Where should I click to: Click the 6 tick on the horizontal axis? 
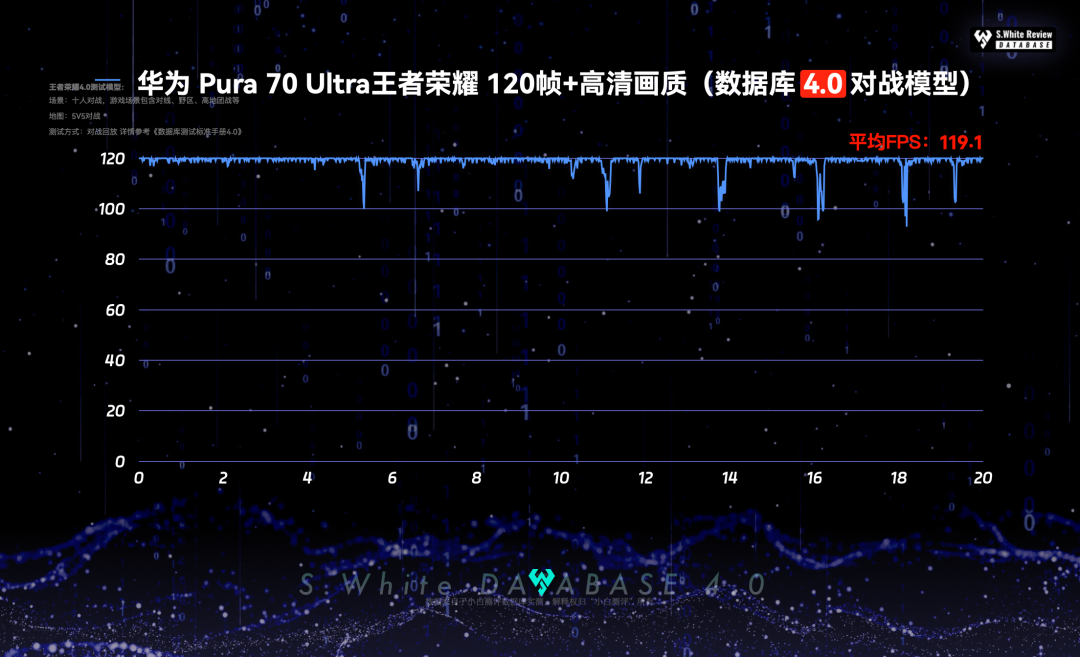[392, 478]
